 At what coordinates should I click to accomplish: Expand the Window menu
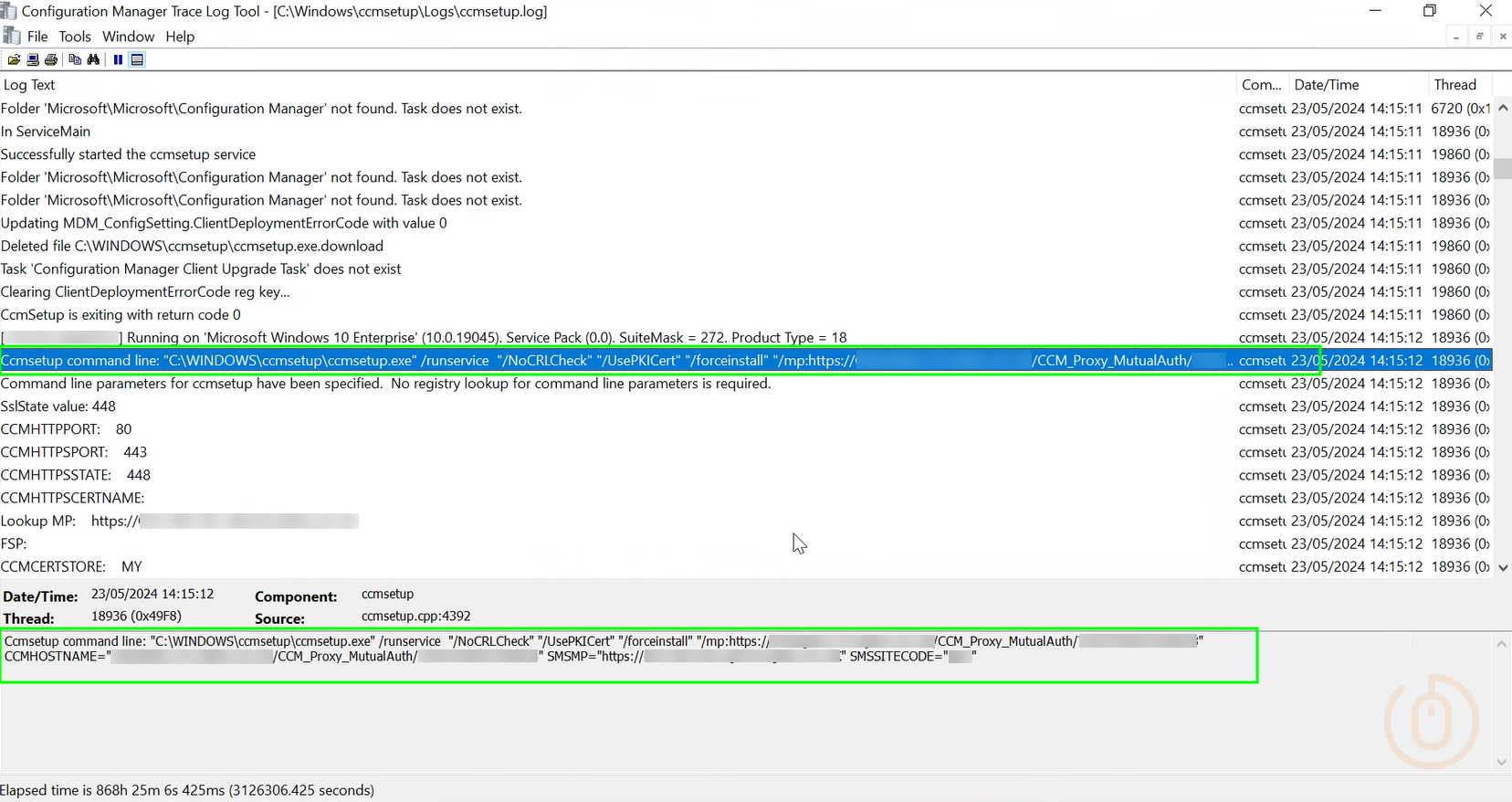[128, 37]
